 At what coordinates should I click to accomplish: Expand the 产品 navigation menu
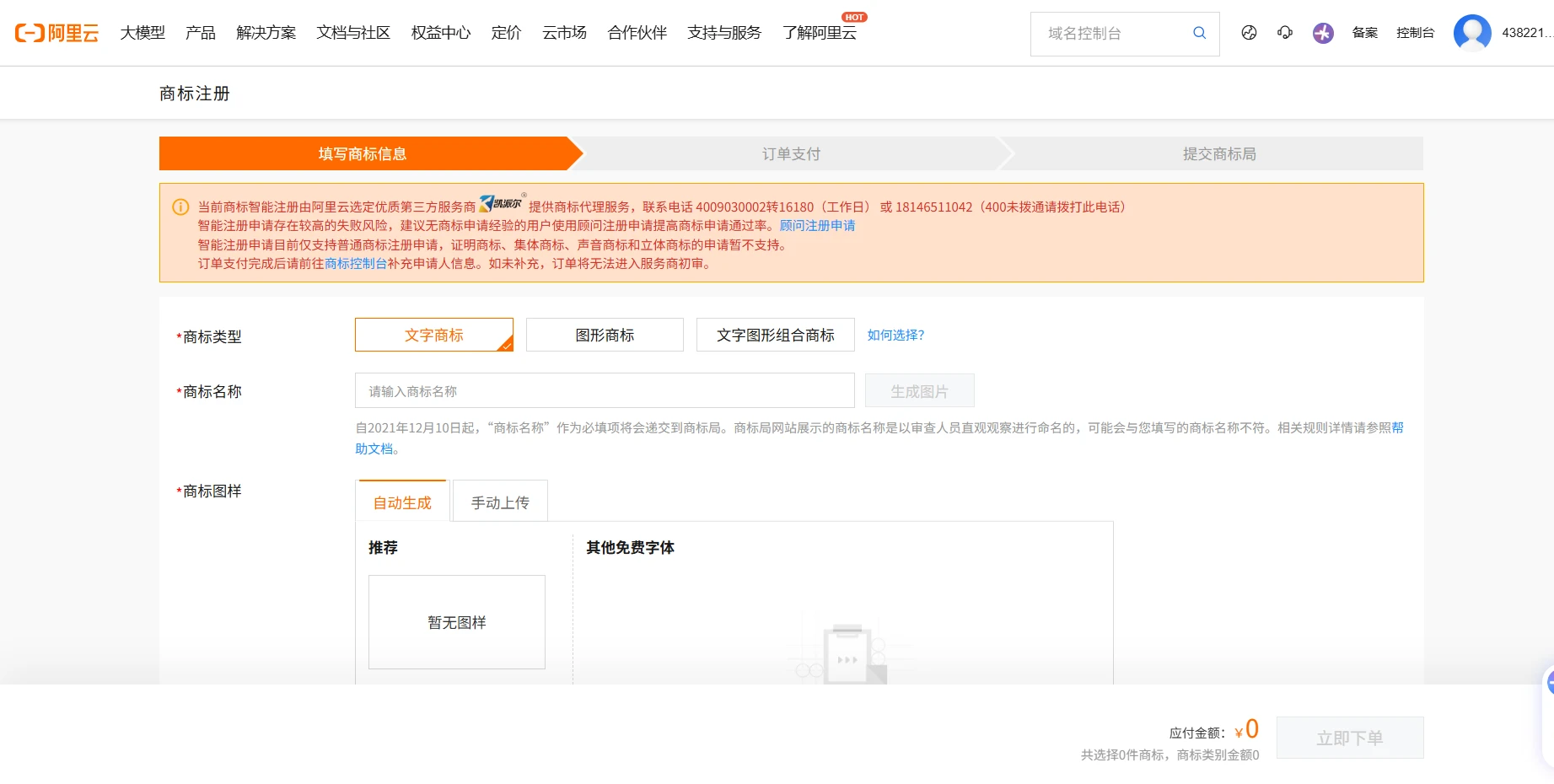(x=201, y=33)
